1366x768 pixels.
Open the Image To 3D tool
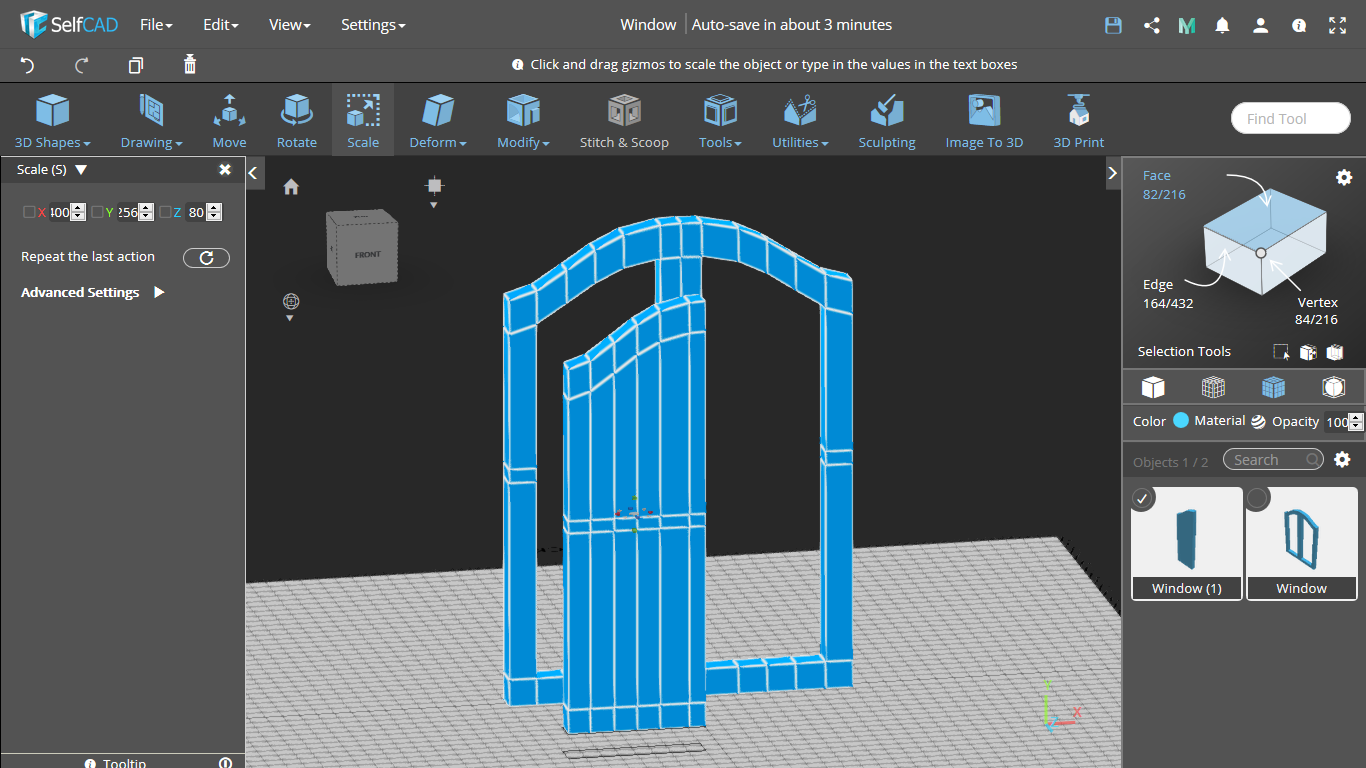pos(984,121)
